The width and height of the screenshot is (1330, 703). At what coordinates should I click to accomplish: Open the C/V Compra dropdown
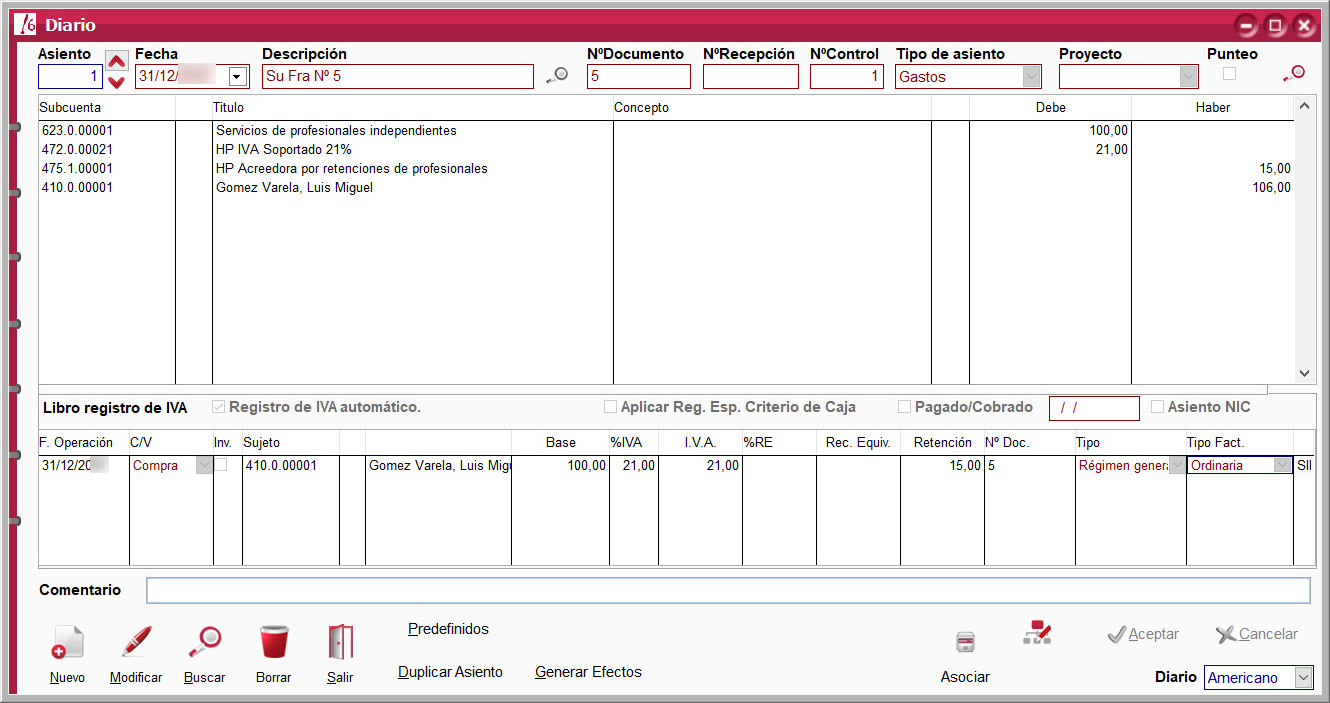point(204,465)
